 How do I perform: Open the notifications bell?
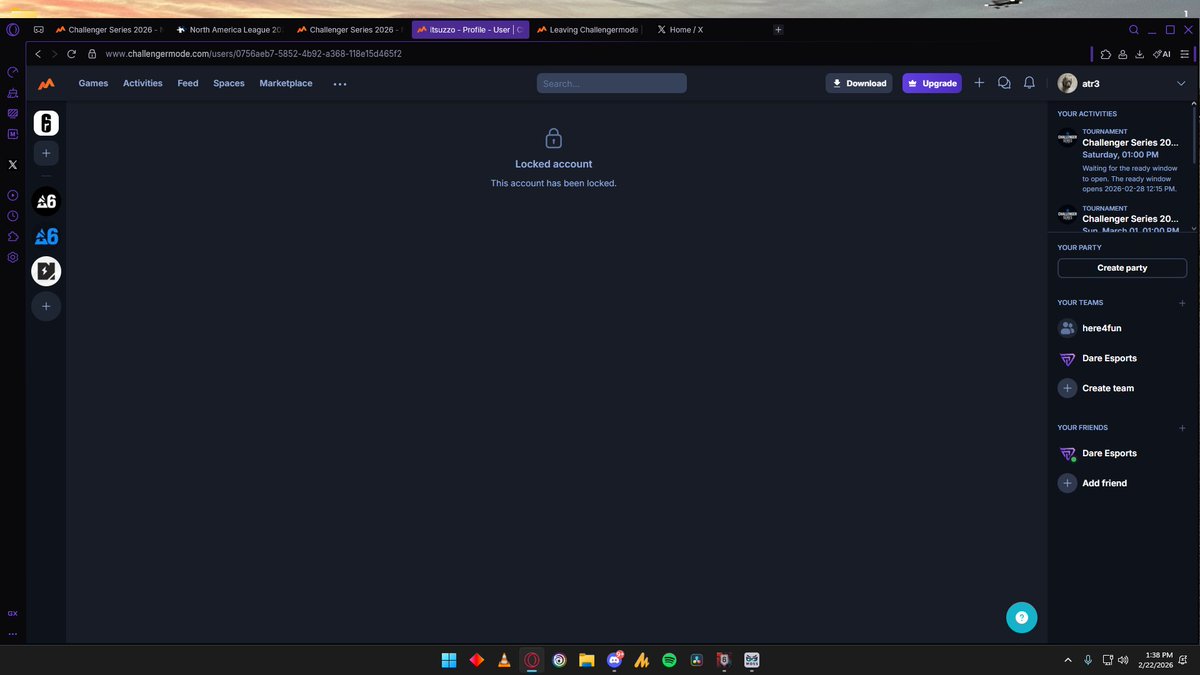(x=1029, y=83)
